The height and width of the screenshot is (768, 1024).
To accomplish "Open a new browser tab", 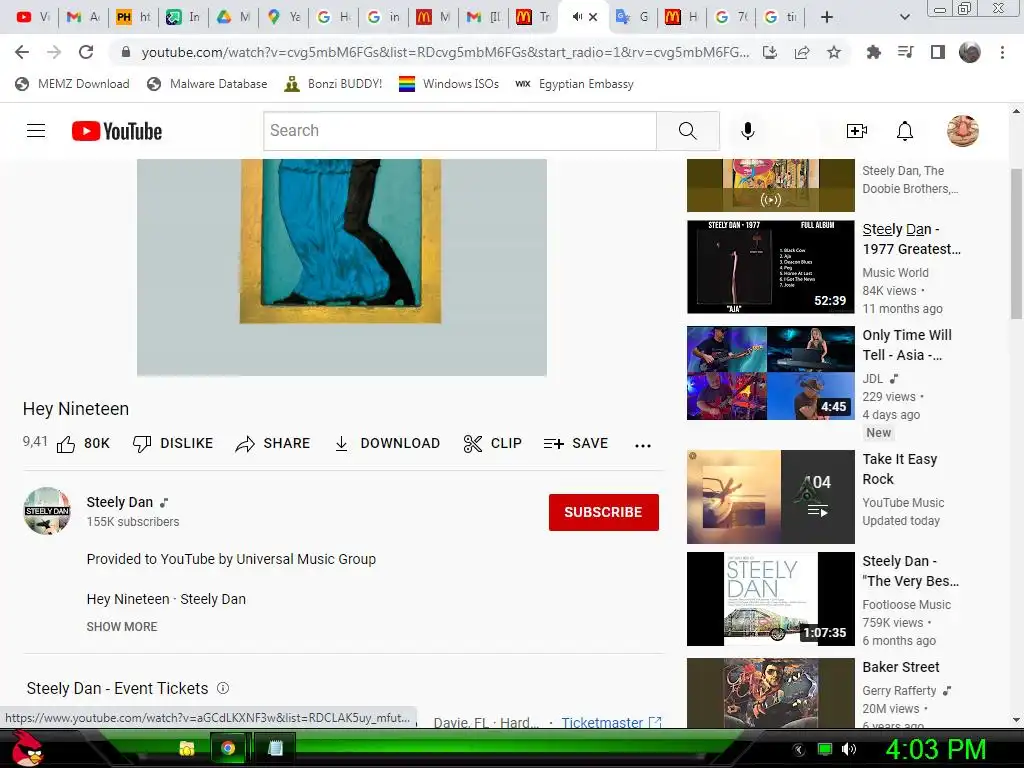I will (827, 17).
